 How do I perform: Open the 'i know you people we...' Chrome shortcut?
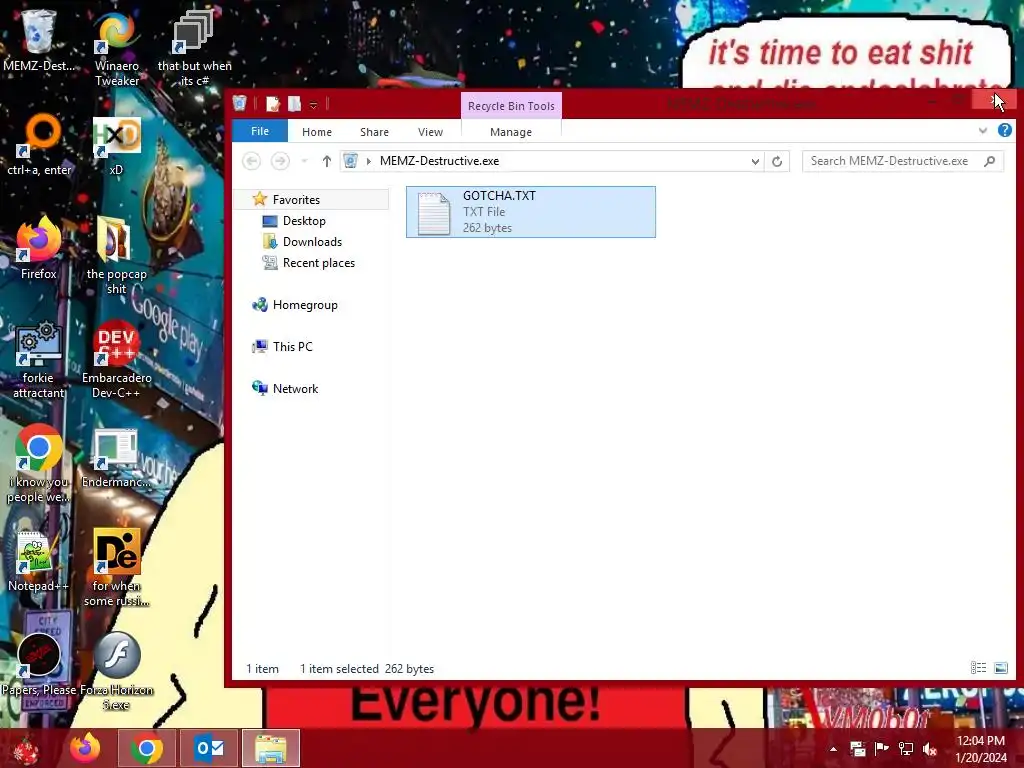coord(39,464)
